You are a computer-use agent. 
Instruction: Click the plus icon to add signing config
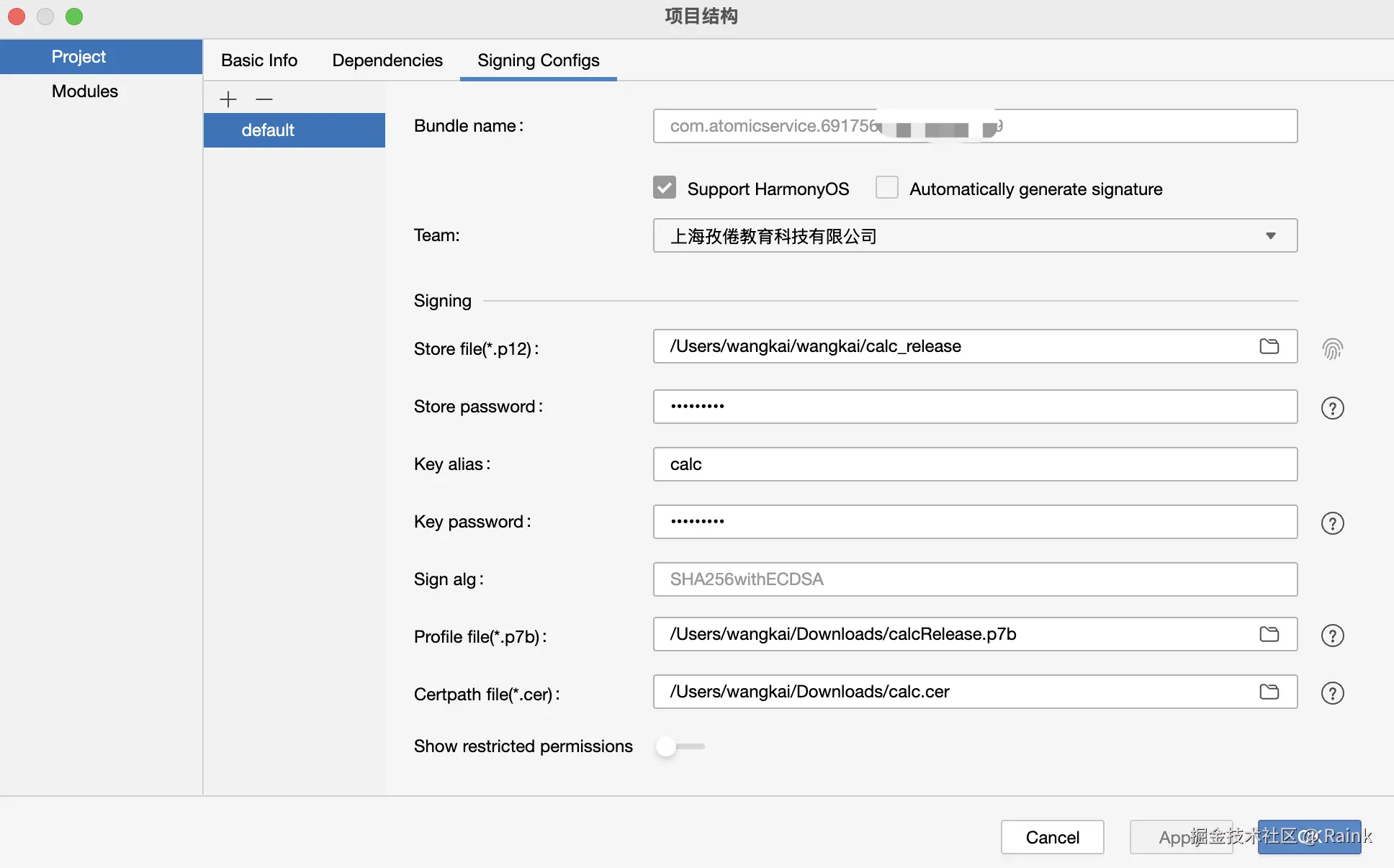tap(228, 99)
